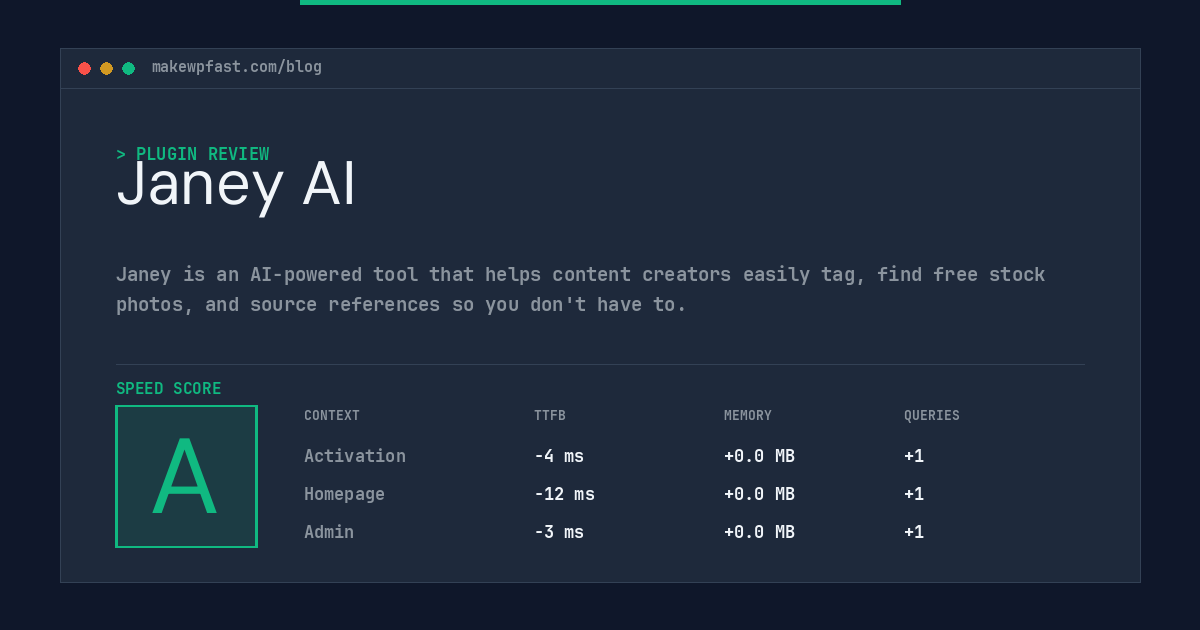
Task: Click the A speed score badge
Action: (186, 476)
